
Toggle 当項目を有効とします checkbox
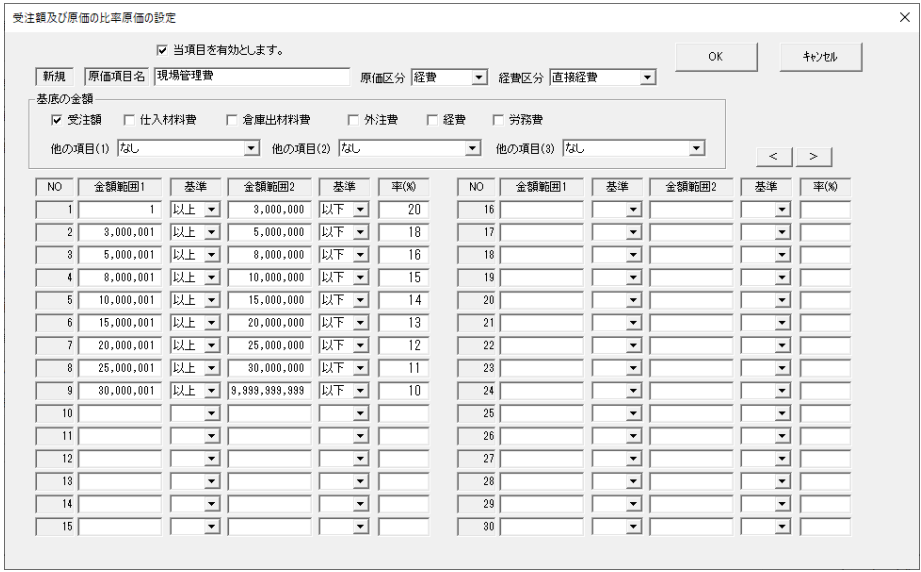(163, 48)
